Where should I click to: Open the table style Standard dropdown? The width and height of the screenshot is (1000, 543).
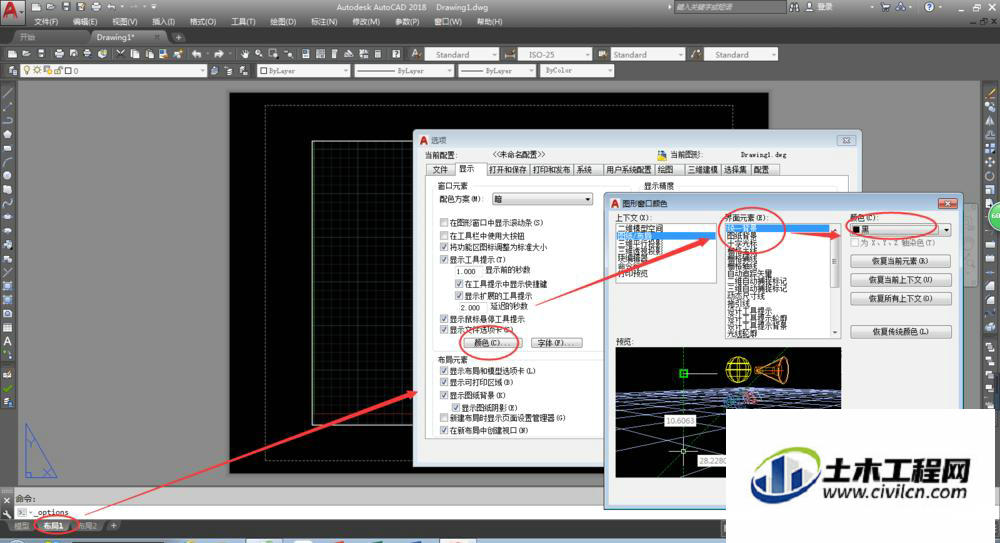[647, 54]
